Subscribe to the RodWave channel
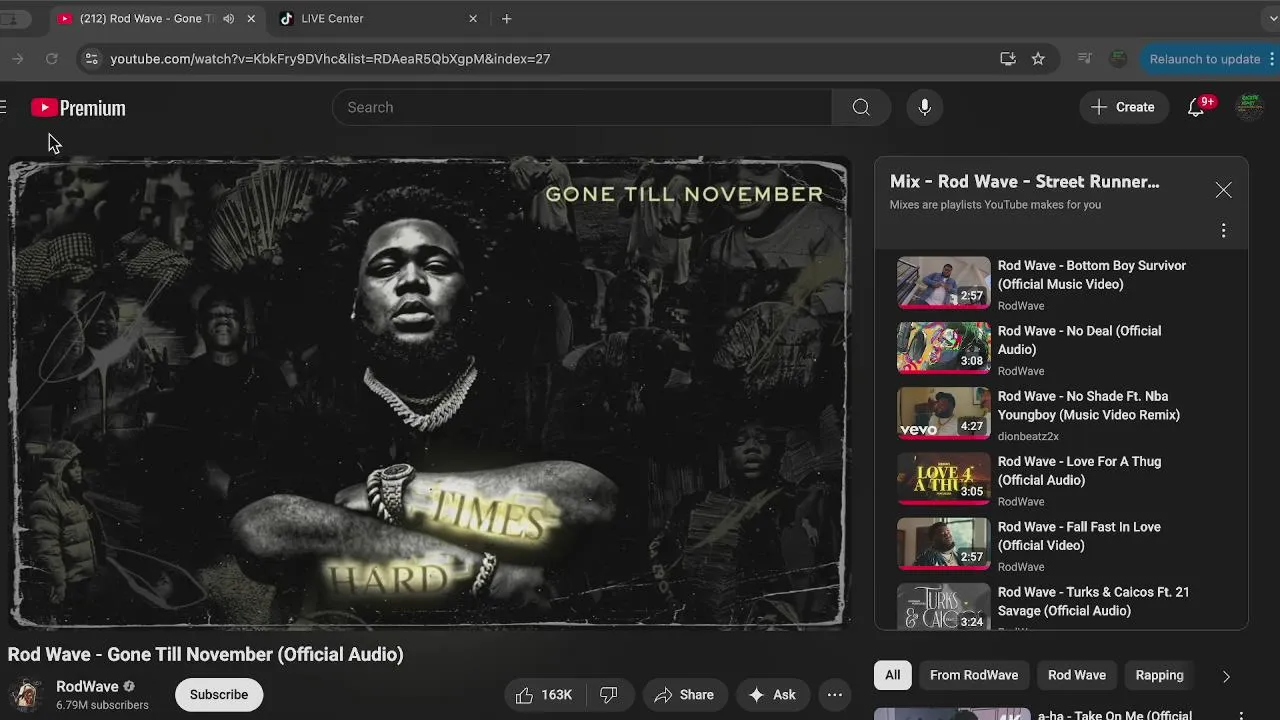Viewport: 1280px width, 720px height. (219, 695)
